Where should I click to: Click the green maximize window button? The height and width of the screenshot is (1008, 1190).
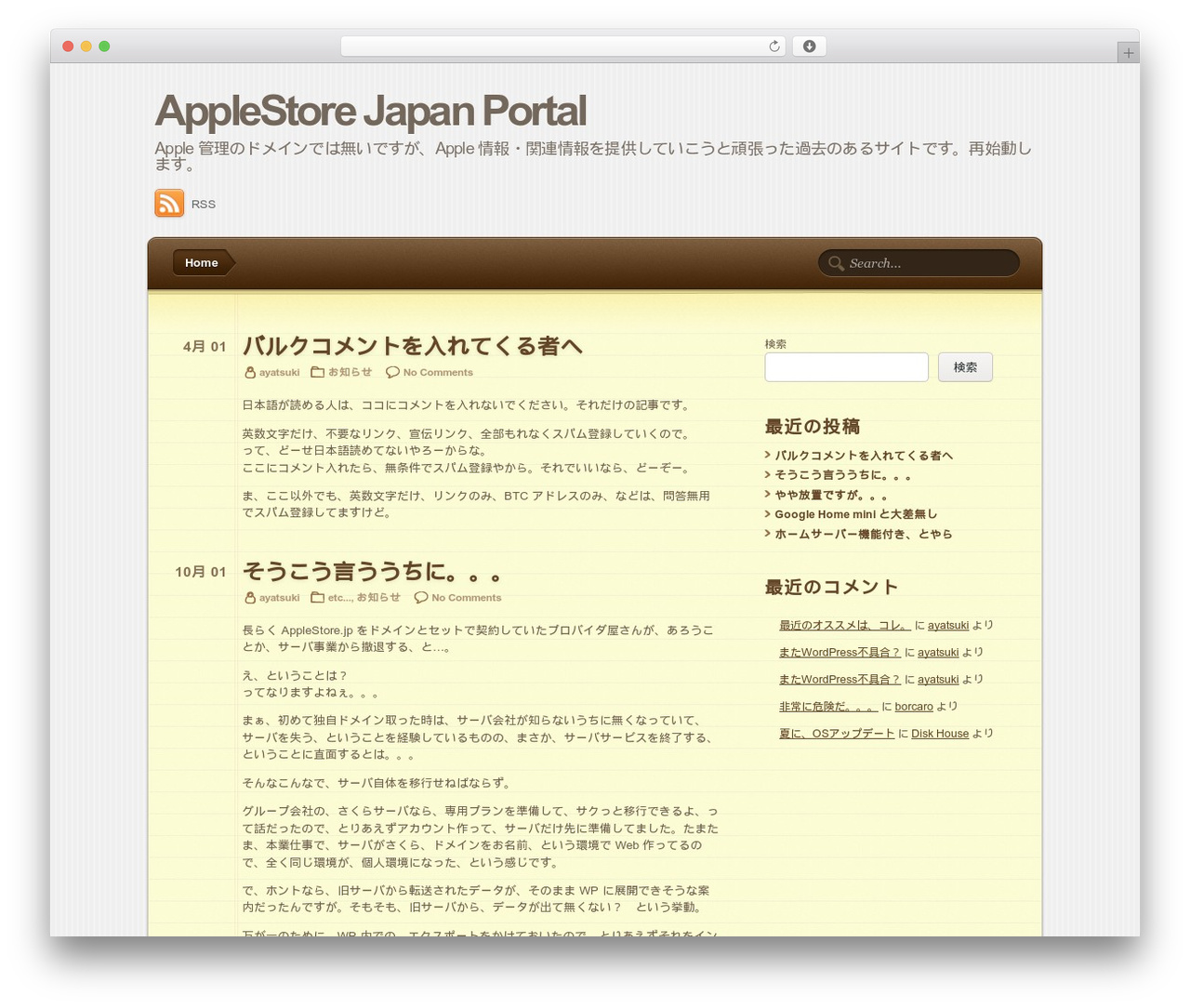point(104,46)
